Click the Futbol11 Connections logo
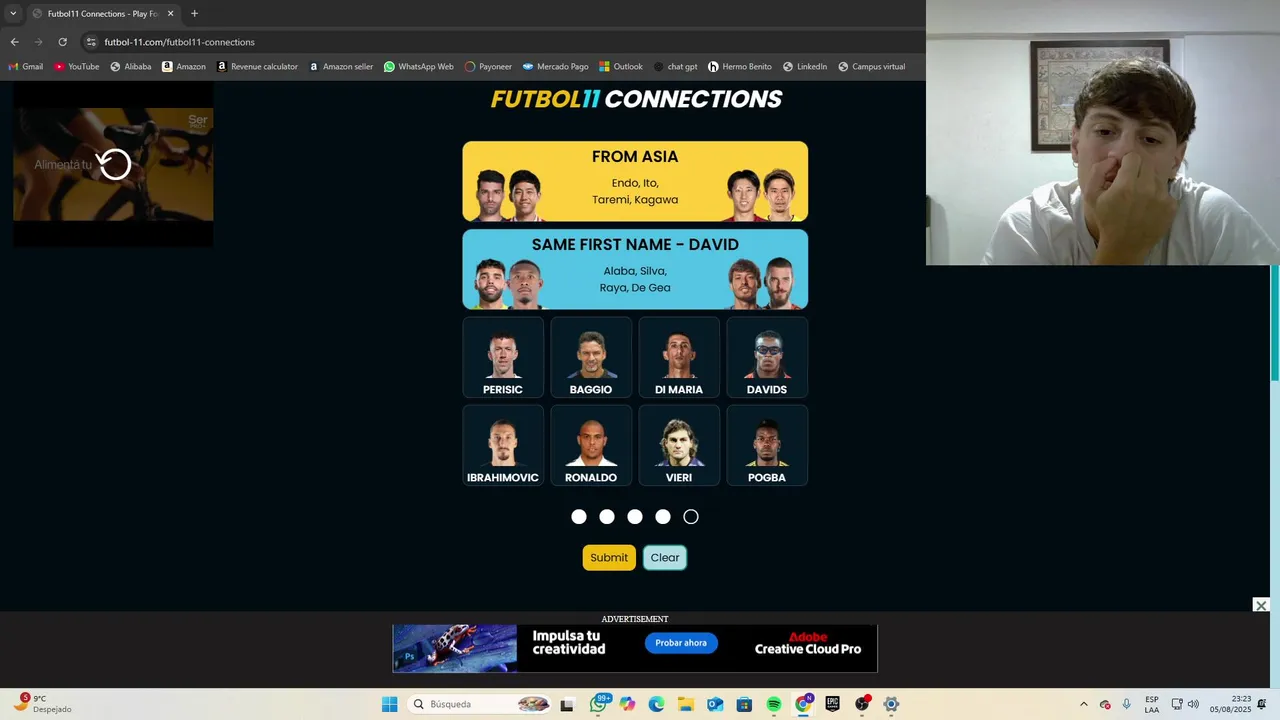The height and width of the screenshot is (720, 1280). point(636,99)
